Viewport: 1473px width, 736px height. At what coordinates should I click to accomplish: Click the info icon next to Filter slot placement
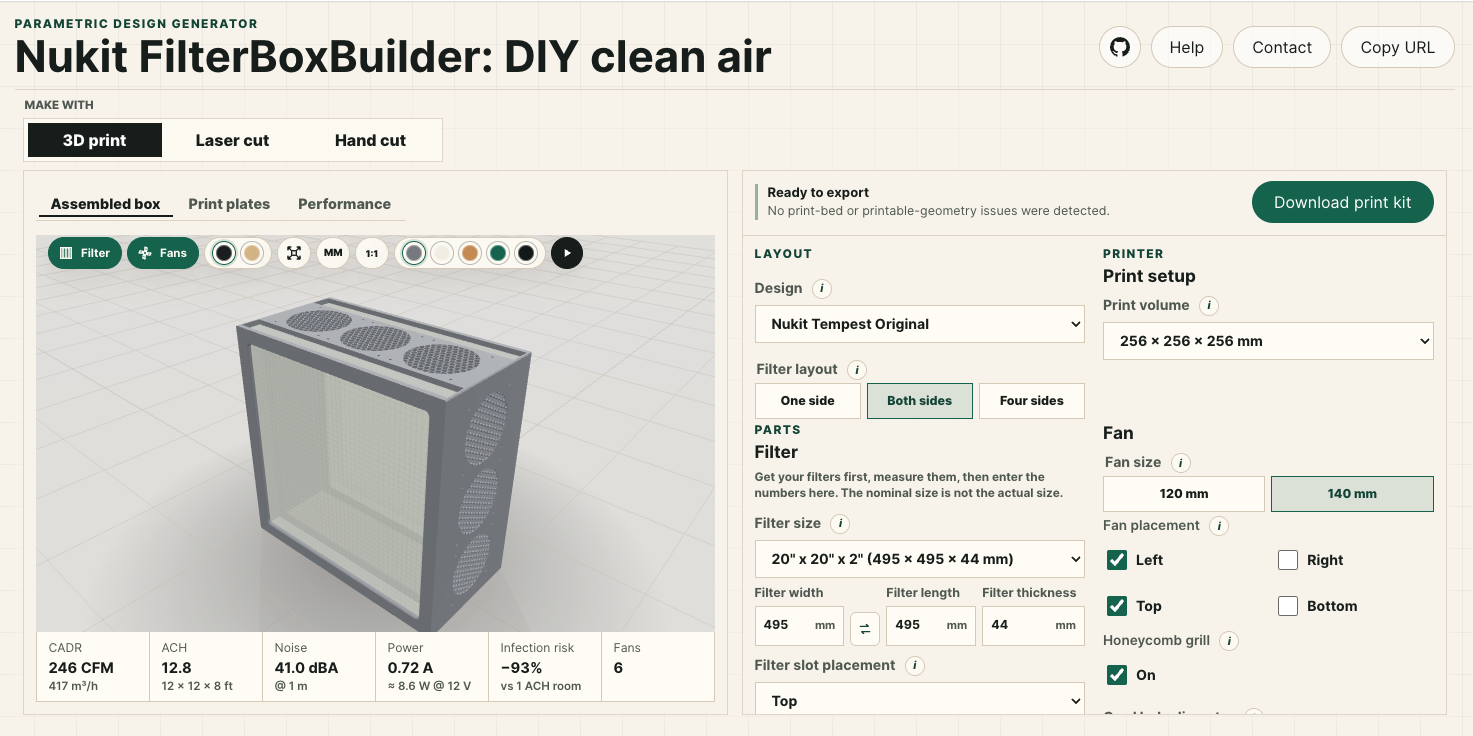point(913,665)
